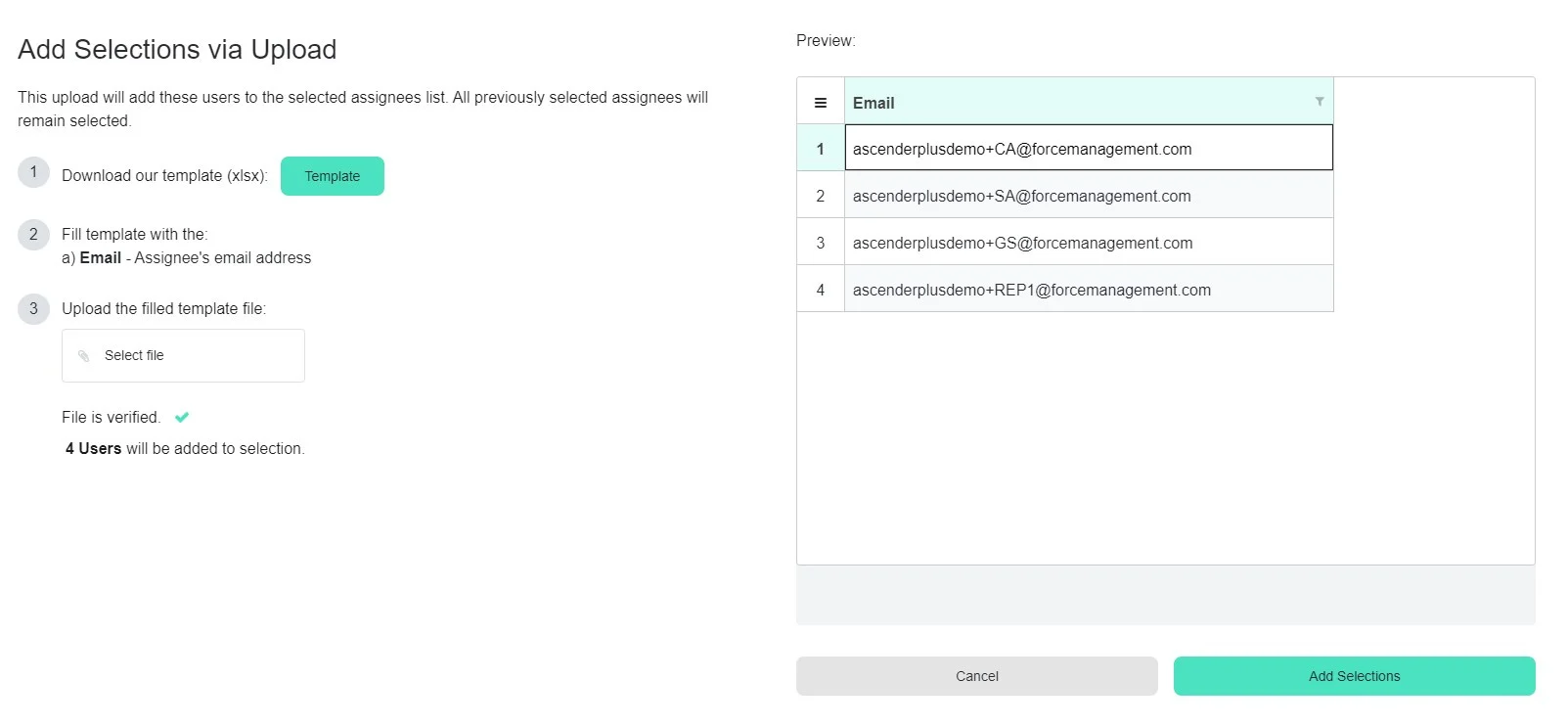Click the step 2 number circle
1568x725 pixels.
(33, 235)
